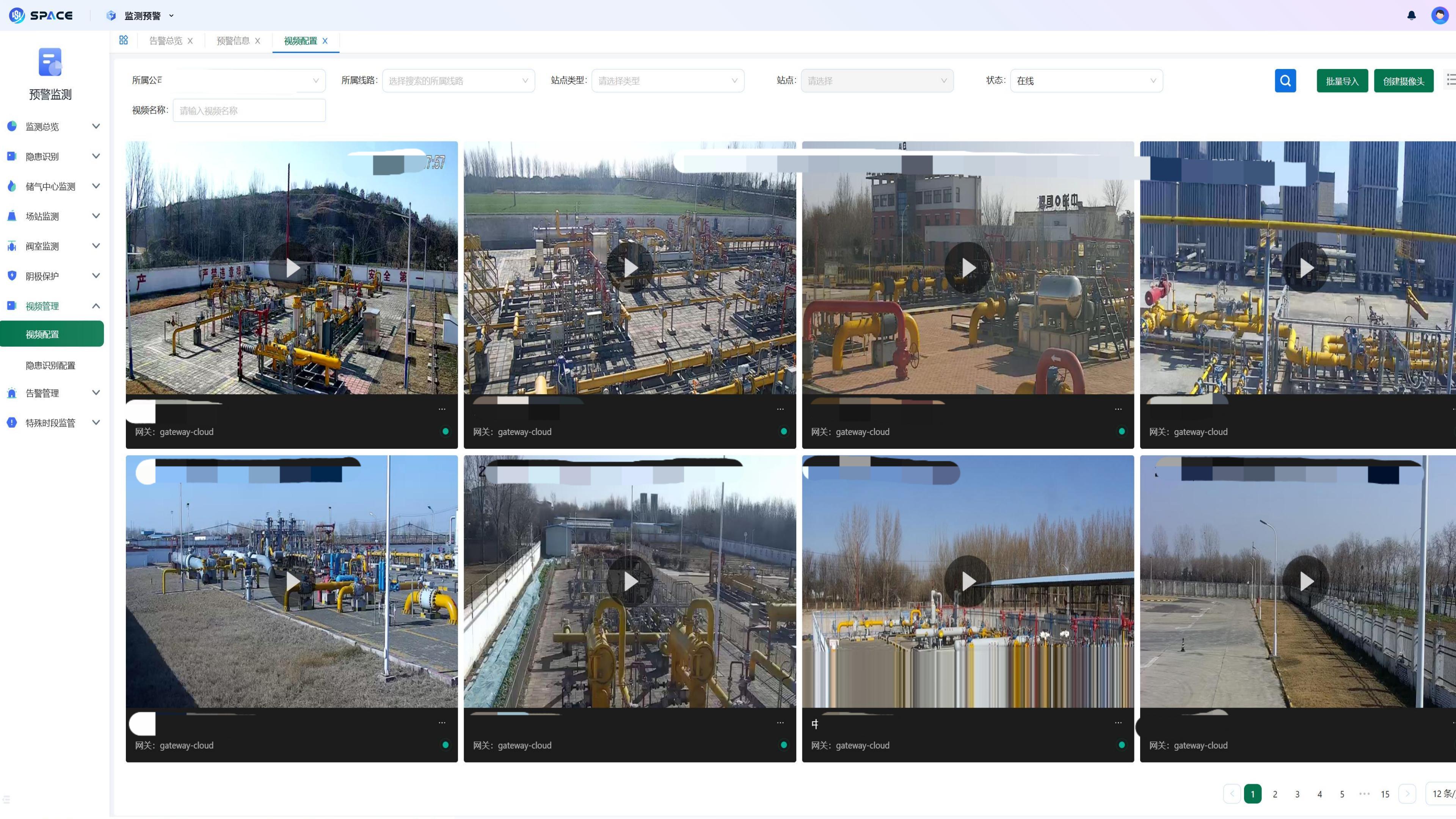Click the tab grid overview icon
This screenshot has height=819, width=1456.
coord(123,40)
